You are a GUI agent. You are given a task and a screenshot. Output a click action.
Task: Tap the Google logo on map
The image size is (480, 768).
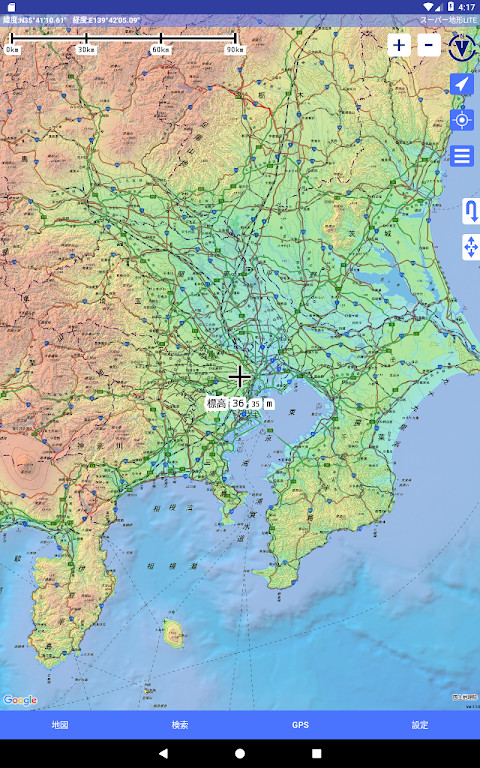pyautogui.click(x=20, y=700)
